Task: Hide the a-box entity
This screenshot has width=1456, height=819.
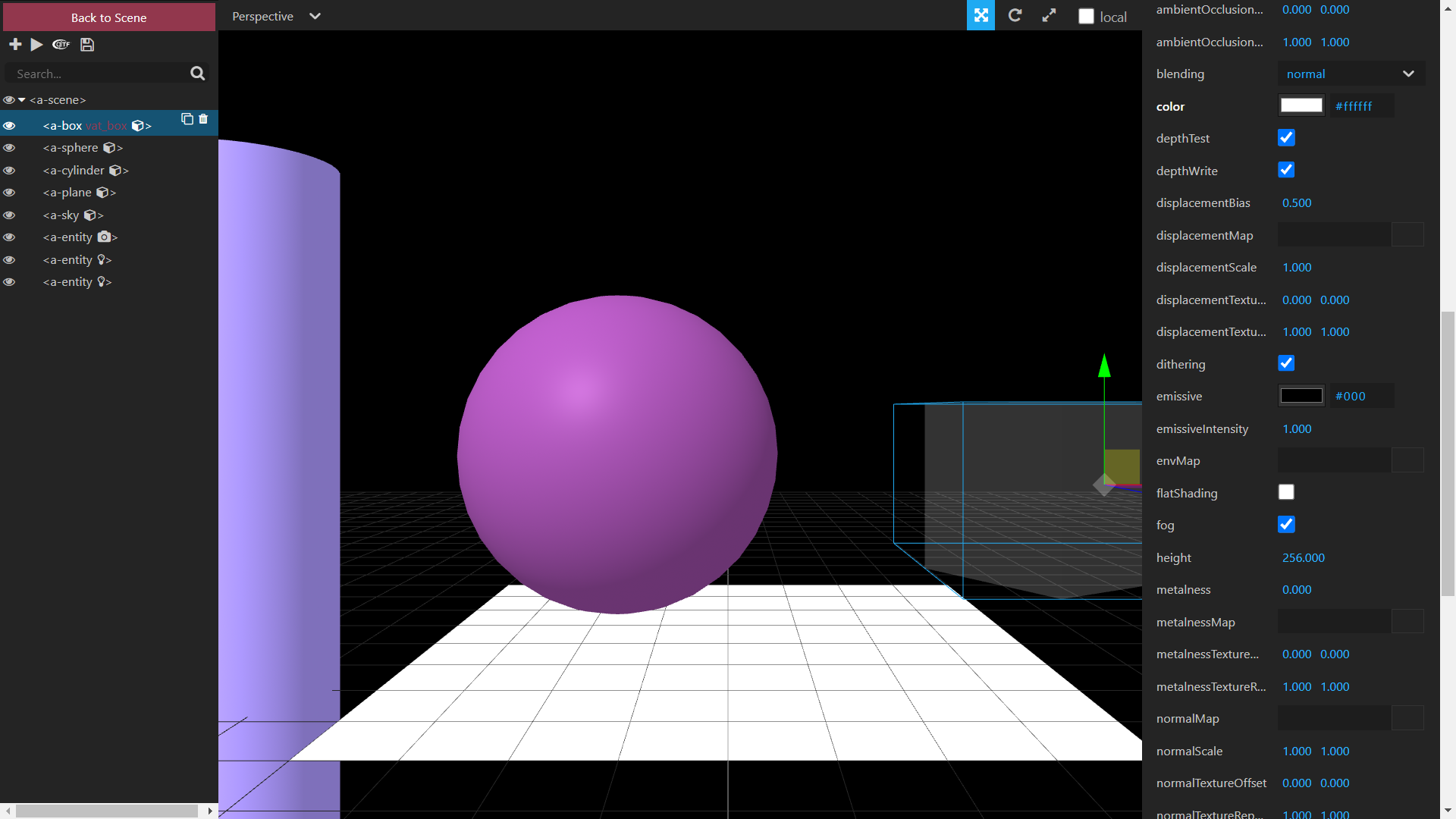Action: [9, 126]
